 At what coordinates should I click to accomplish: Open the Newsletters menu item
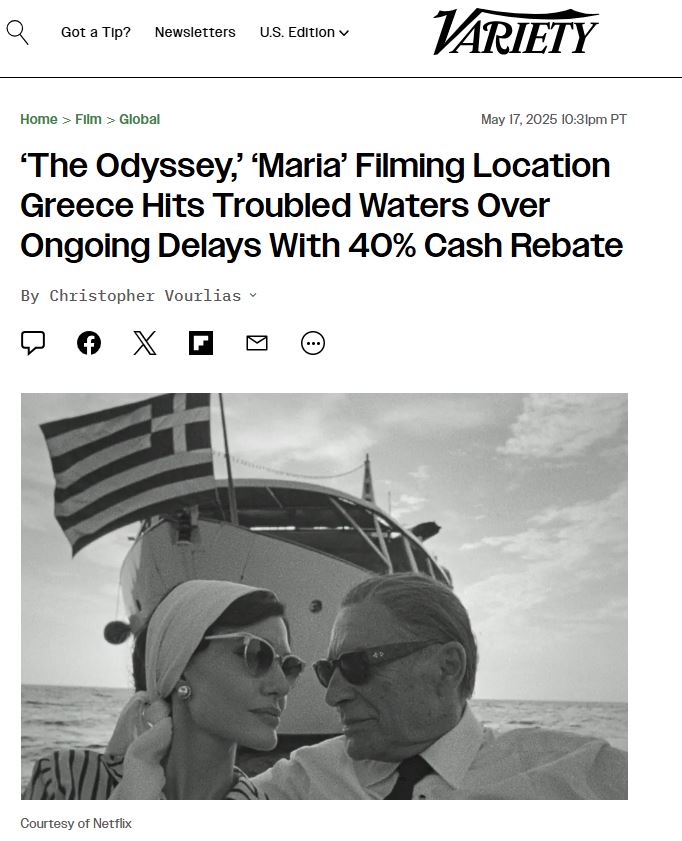coord(195,32)
